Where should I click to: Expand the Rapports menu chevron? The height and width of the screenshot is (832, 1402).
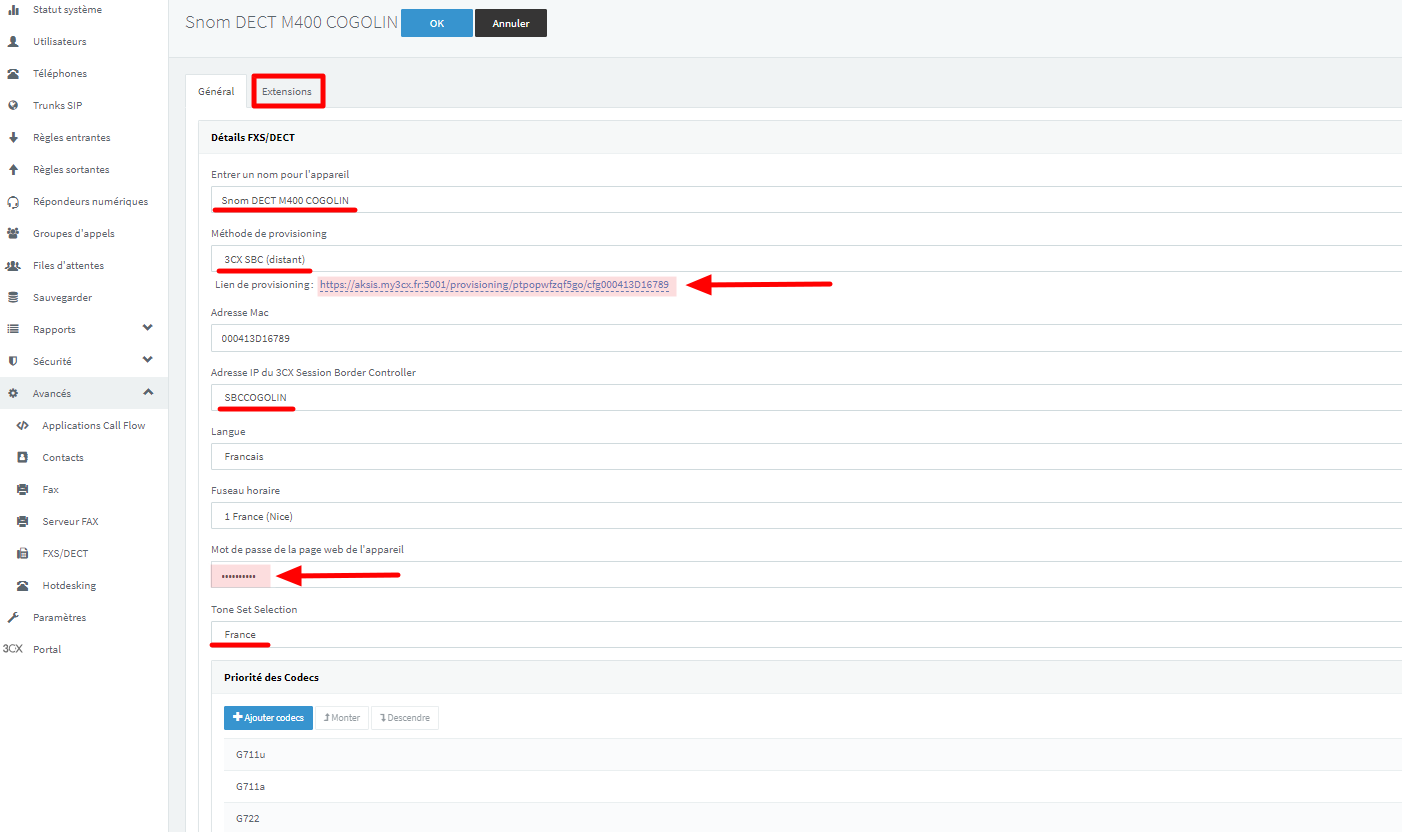coord(148,329)
